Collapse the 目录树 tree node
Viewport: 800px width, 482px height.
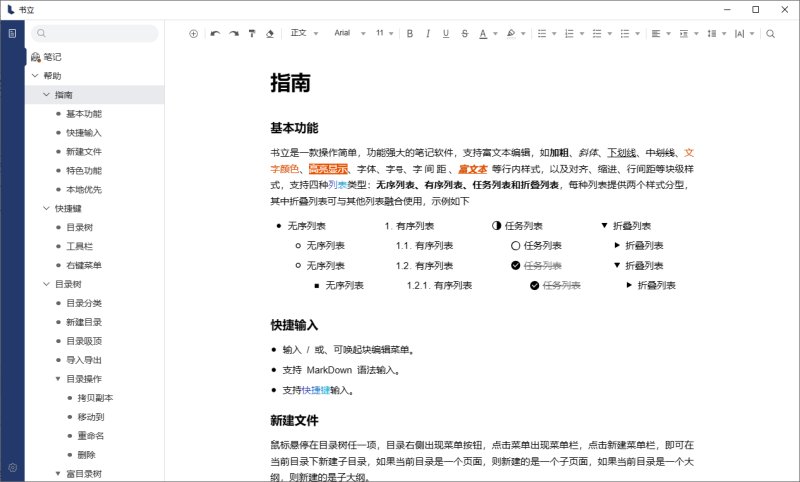[46, 284]
